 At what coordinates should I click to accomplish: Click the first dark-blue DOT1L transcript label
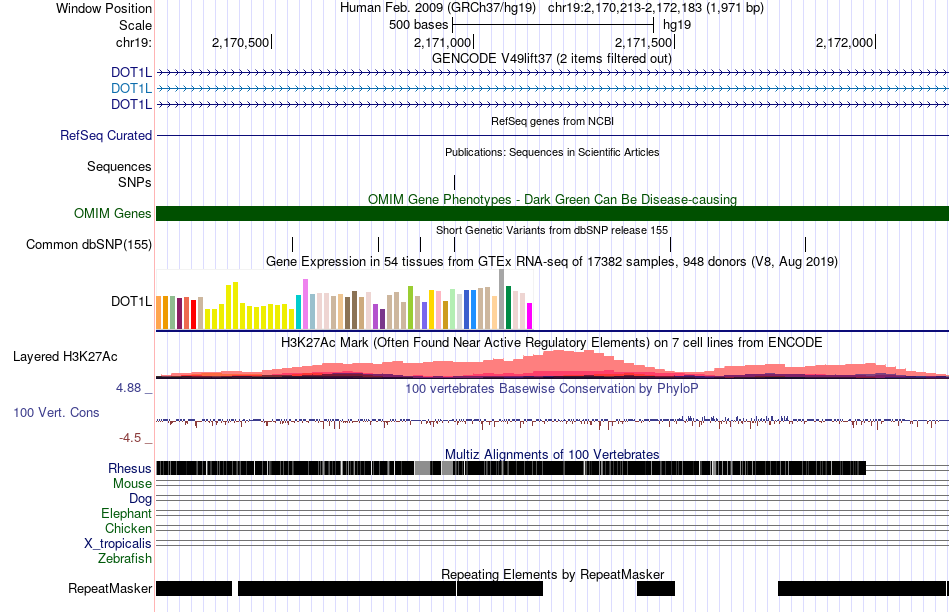(131, 73)
